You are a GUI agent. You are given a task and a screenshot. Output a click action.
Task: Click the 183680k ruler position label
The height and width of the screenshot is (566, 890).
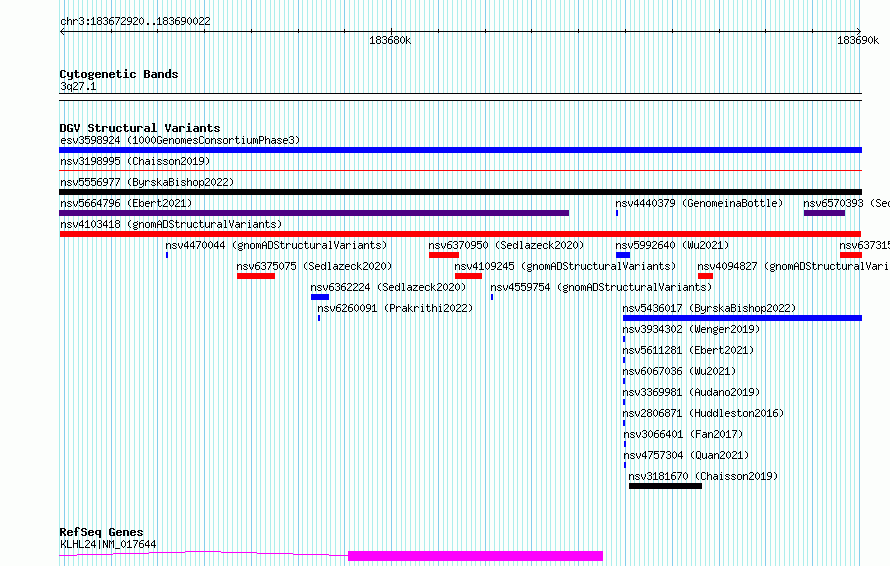point(390,41)
